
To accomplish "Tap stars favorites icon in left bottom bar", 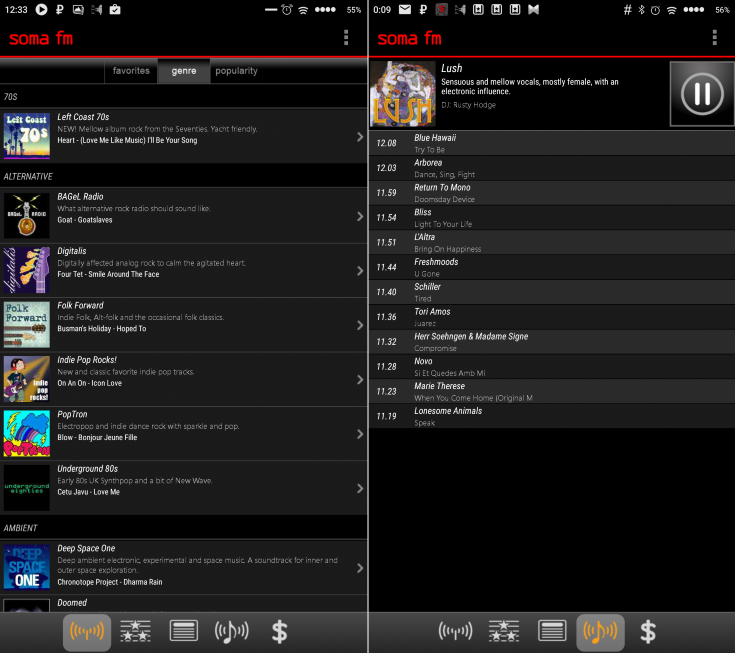I will click(x=135, y=631).
